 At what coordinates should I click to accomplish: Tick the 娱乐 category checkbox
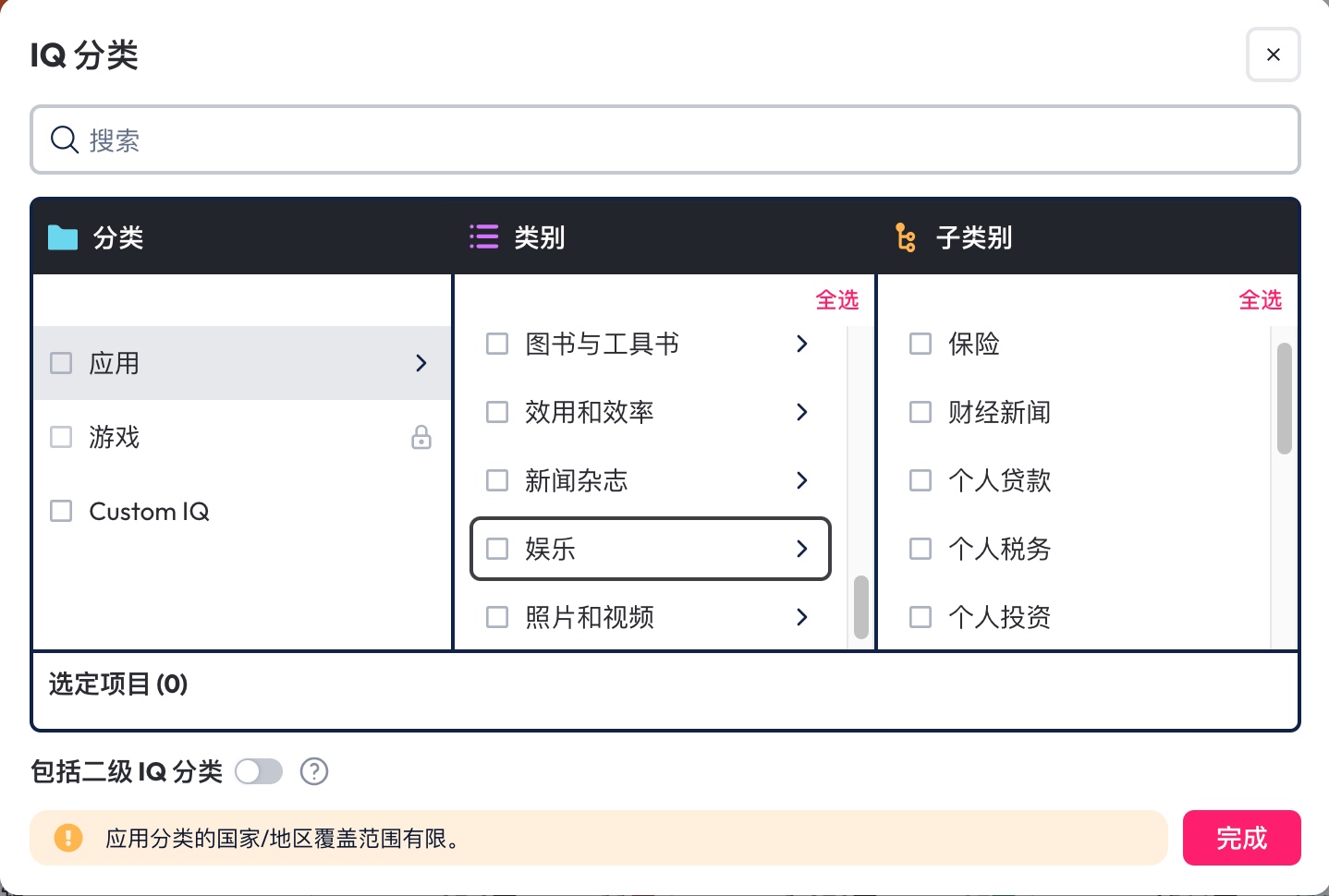[x=497, y=549]
